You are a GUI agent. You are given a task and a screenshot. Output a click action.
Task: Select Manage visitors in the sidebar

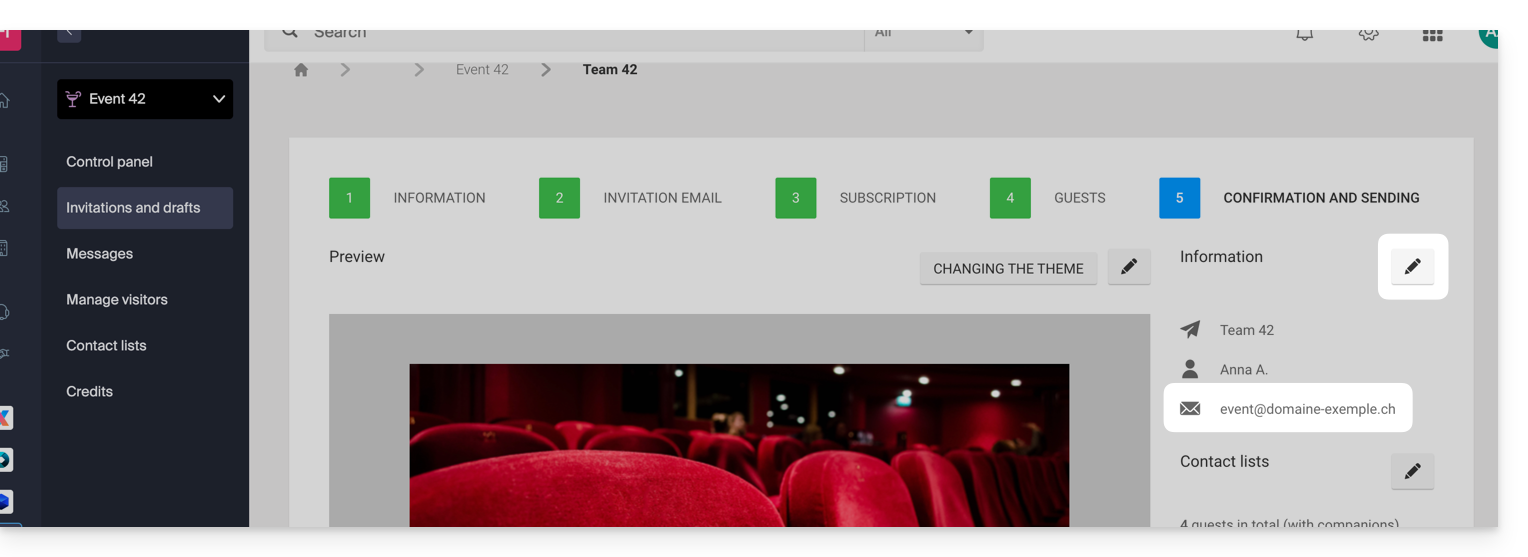(x=117, y=300)
